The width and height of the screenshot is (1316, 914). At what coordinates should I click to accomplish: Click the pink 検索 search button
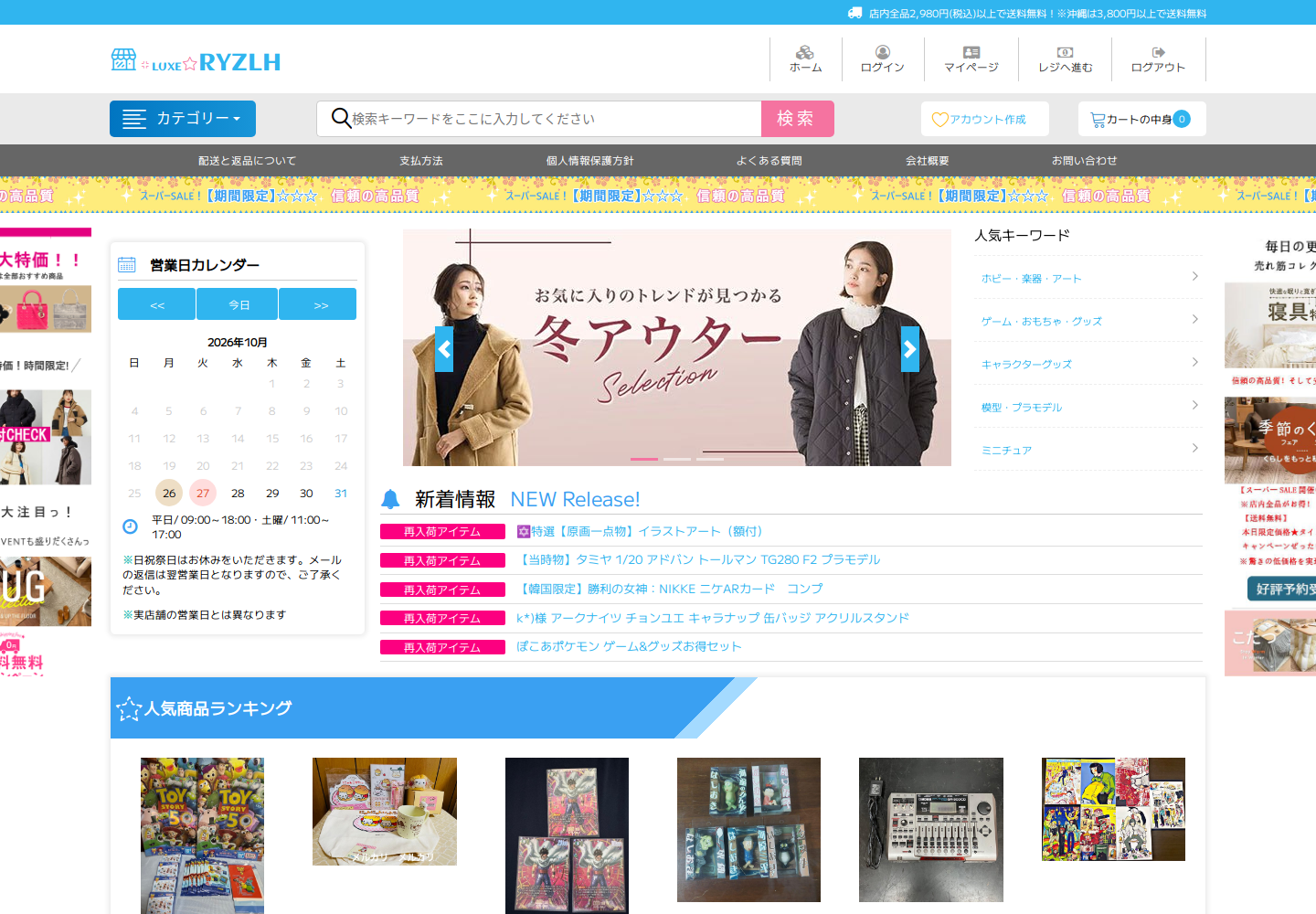click(x=798, y=119)
